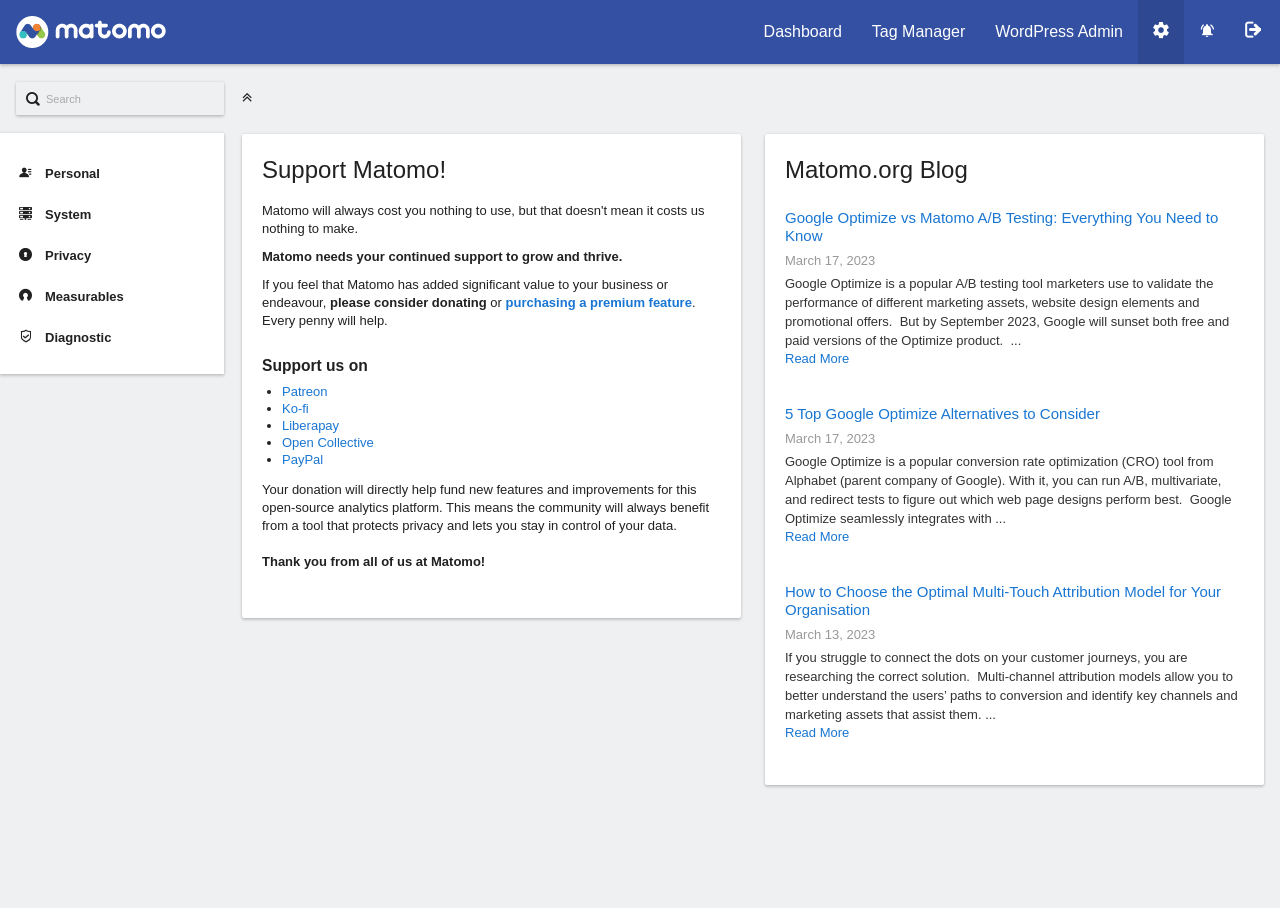
Task: Click the Diagnostic shield icon
Action: point(25,337)
